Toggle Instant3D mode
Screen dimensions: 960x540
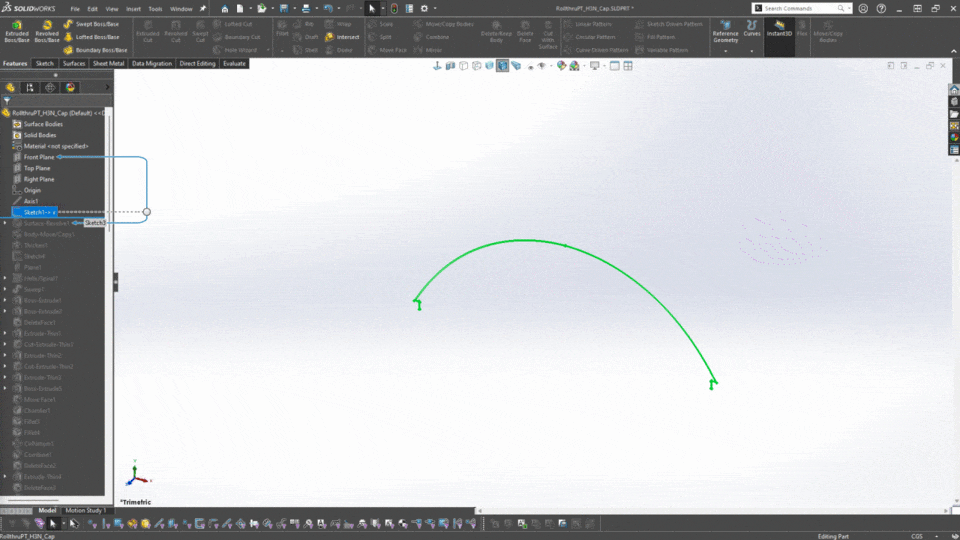[x=779, y=28]
